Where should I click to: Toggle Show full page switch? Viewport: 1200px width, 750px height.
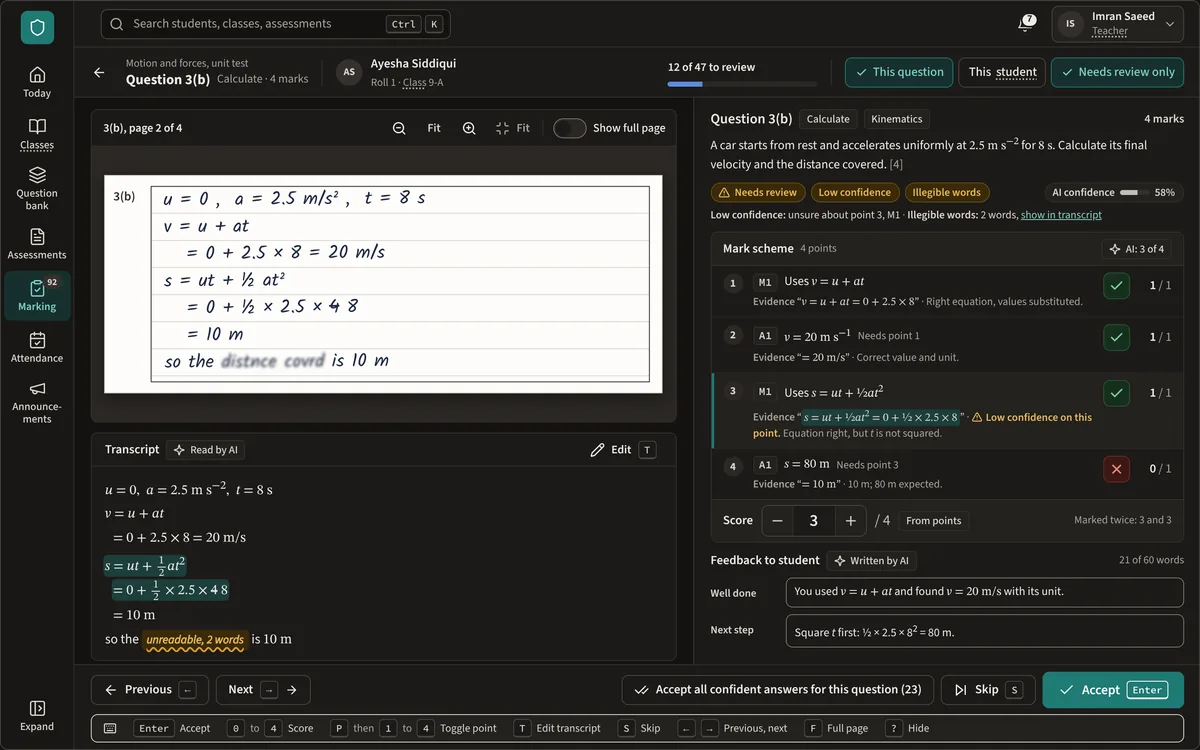point(570,128)
